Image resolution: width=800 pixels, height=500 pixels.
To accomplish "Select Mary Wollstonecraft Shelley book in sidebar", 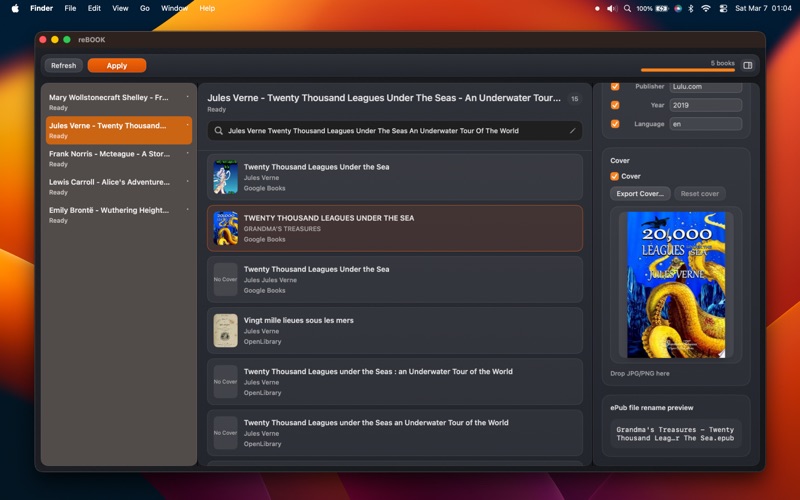I will pos(118,102).
